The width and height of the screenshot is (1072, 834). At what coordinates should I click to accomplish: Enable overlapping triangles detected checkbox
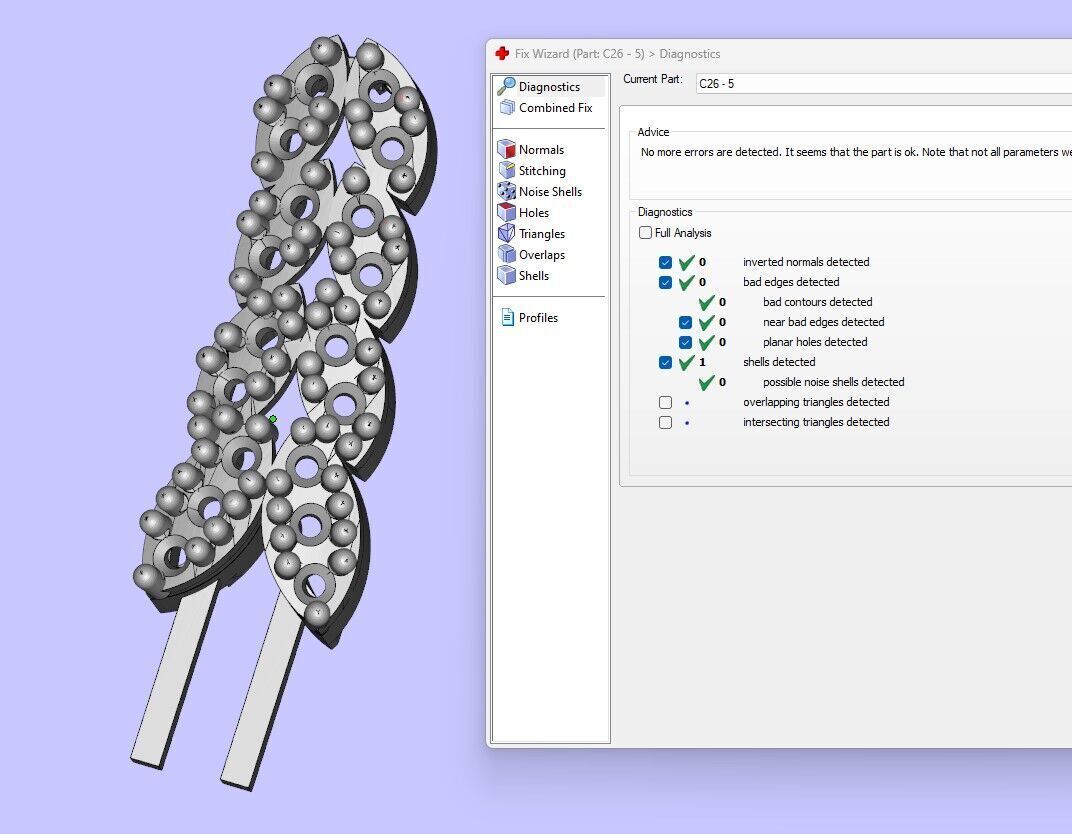click(x=665, y=403)
